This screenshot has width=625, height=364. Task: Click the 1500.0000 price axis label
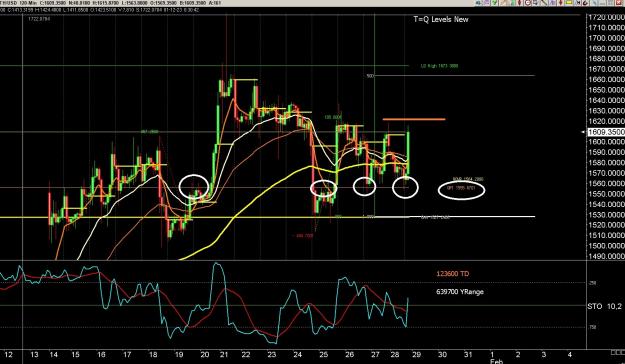coord(606,246)
